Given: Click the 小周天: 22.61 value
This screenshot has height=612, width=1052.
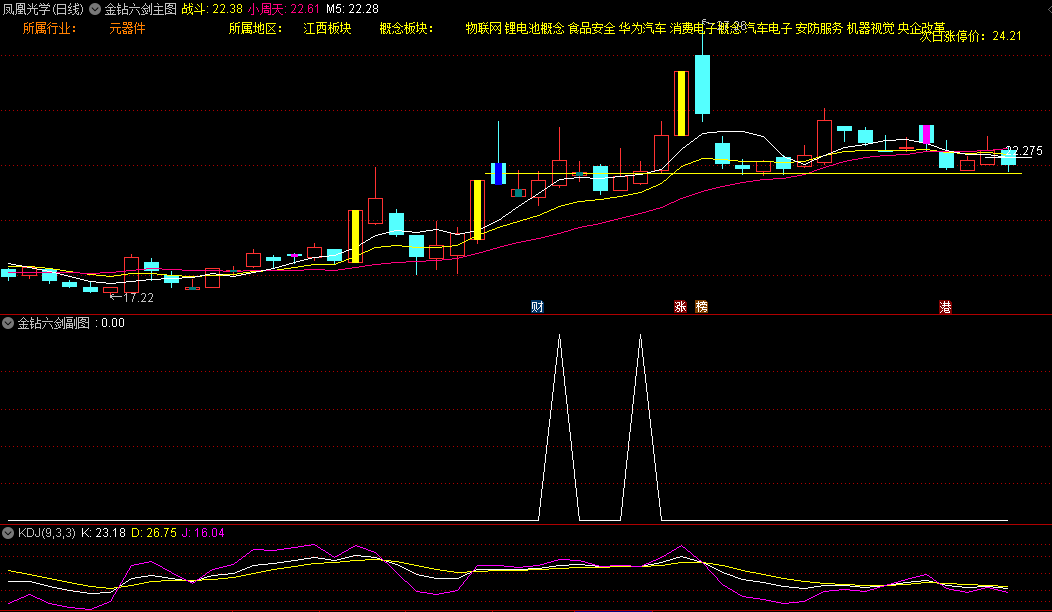Looking at the screenshot, I should point(284,9).
